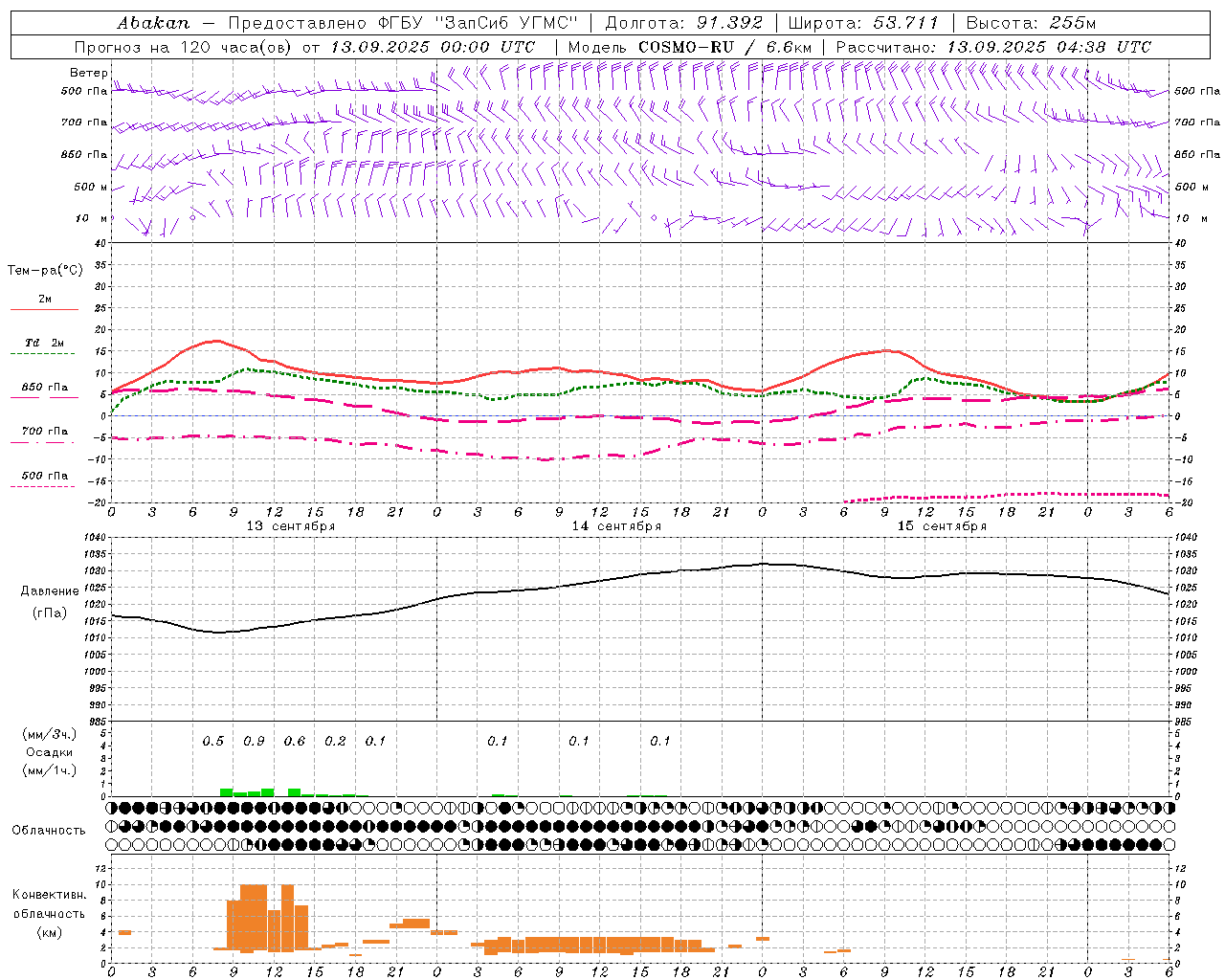The height and width of the screenshot is (980, 1225).
Task: Click the computed time "13.09.2025 04:38 UTC"
Action: tap(1049, 47)
